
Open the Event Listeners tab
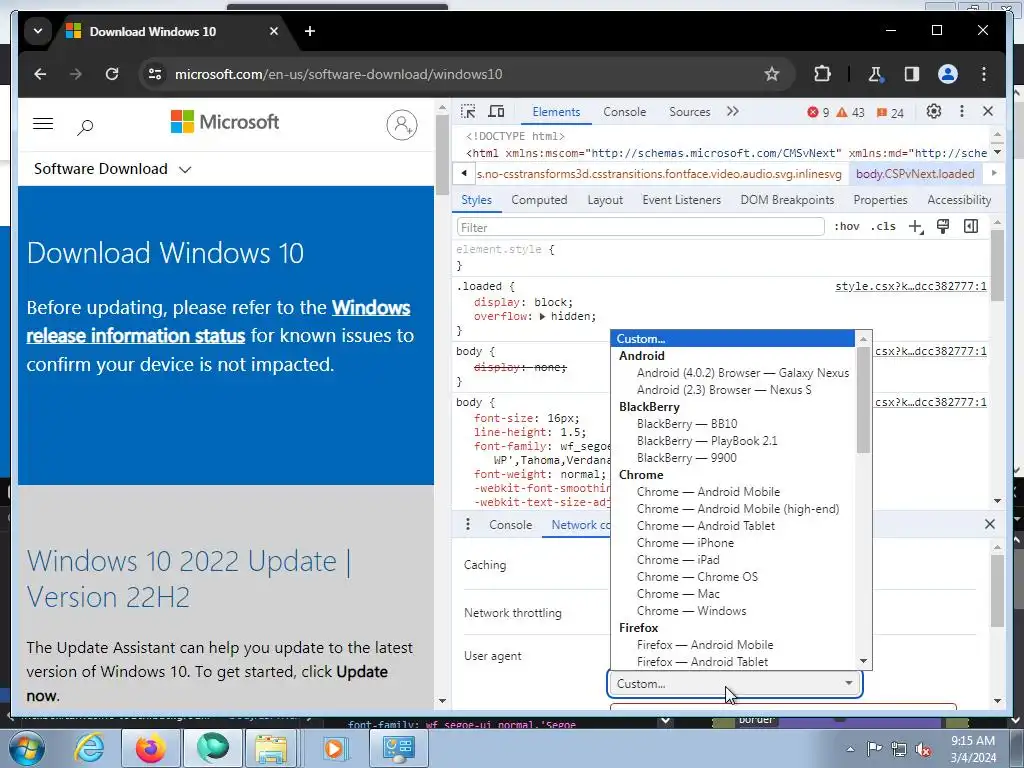click(681, 200)
